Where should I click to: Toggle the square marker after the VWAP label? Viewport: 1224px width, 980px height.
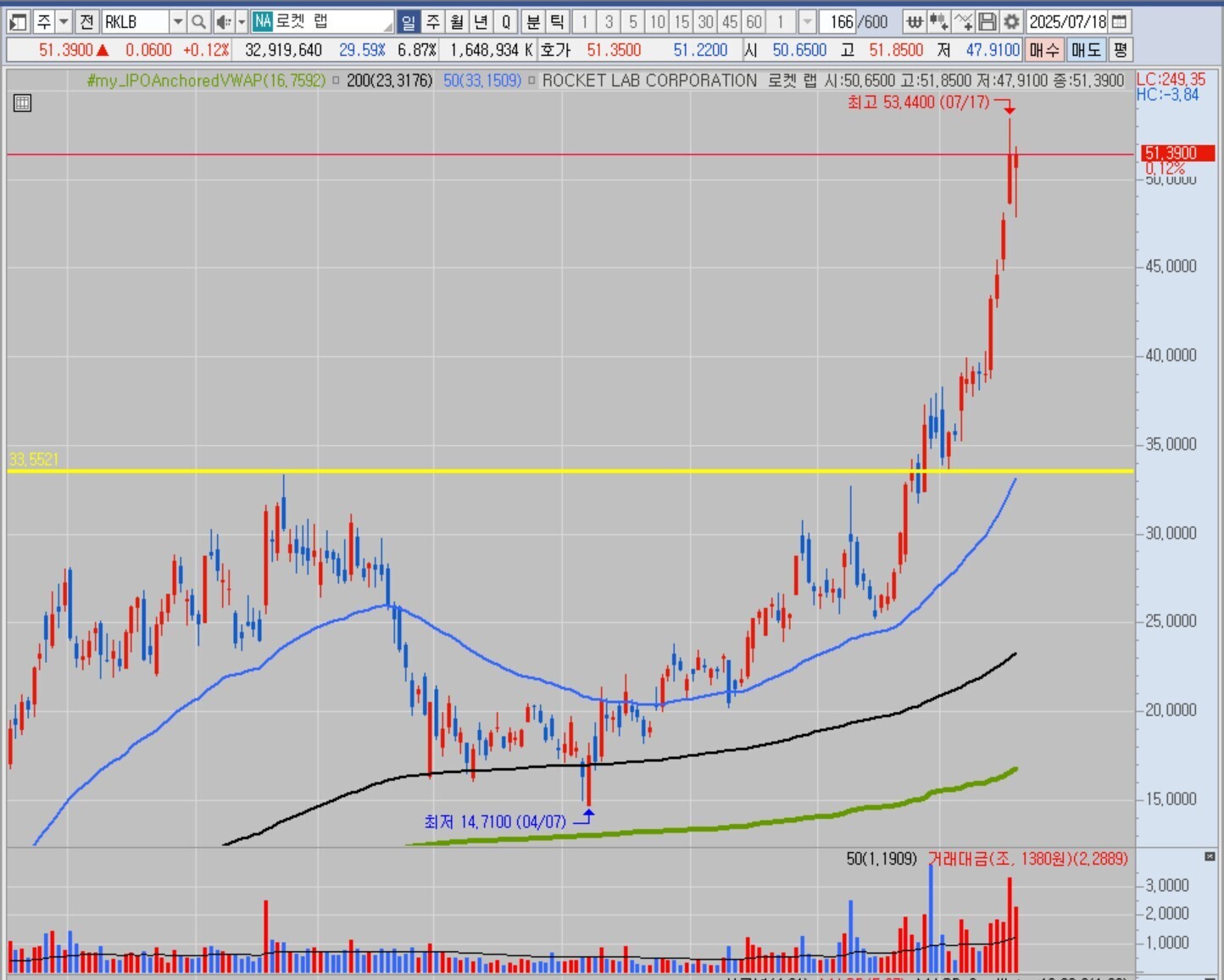tap(336, 81)
